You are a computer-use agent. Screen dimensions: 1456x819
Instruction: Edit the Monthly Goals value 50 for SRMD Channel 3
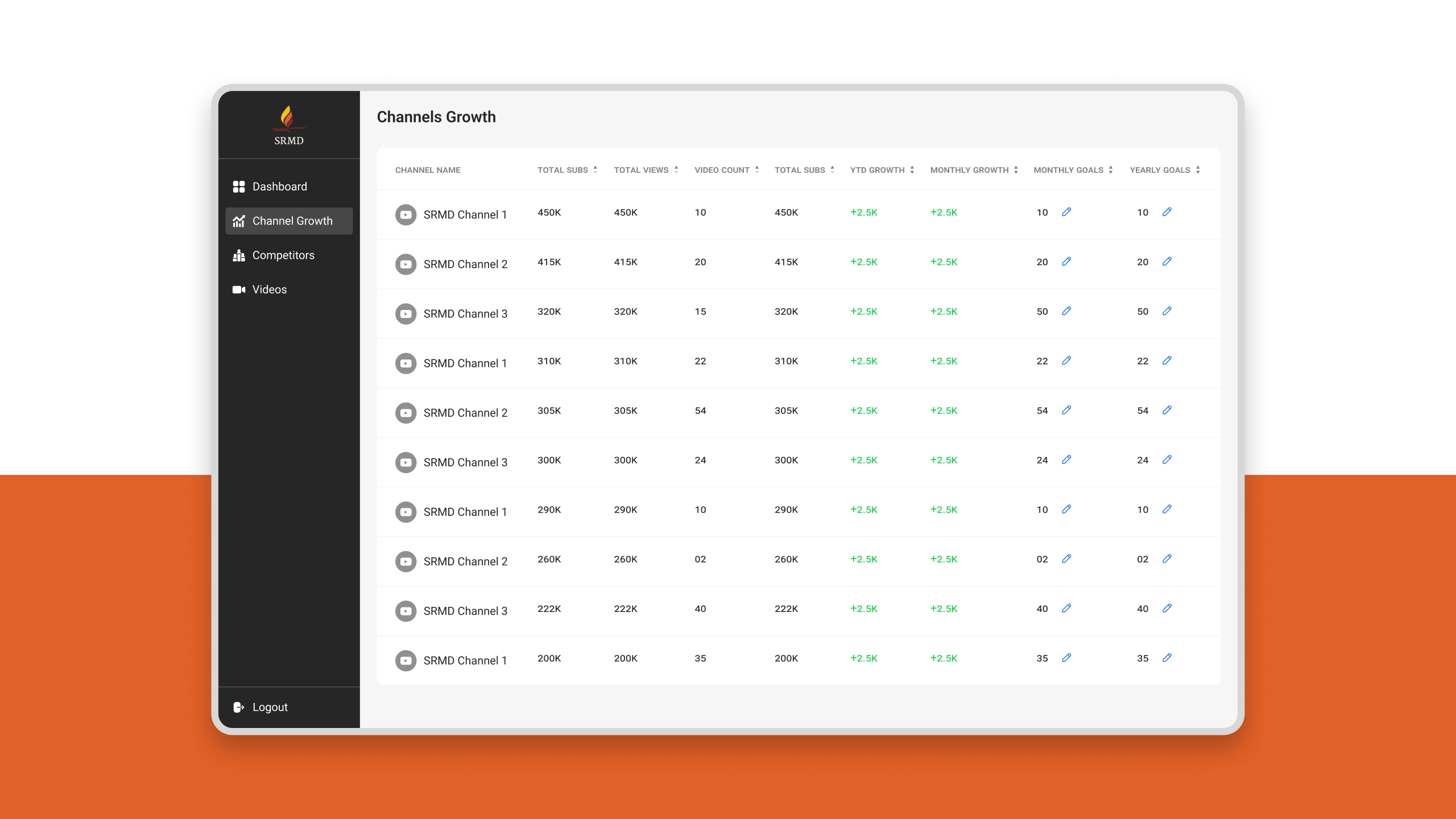[1066, 311]
